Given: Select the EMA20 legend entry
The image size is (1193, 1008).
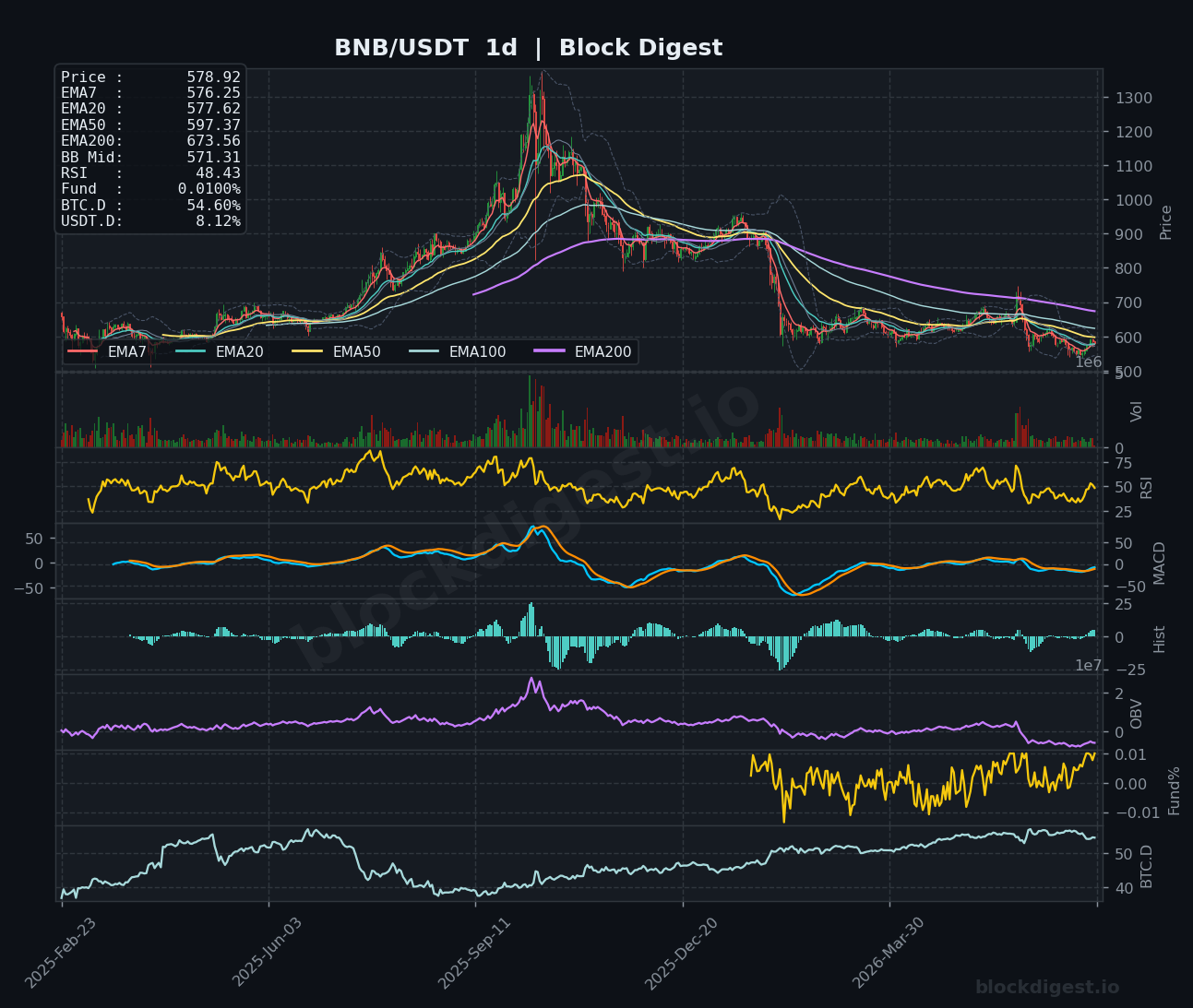Looking at the screenshot, I should pyautogui.click(x=218, y=351).
